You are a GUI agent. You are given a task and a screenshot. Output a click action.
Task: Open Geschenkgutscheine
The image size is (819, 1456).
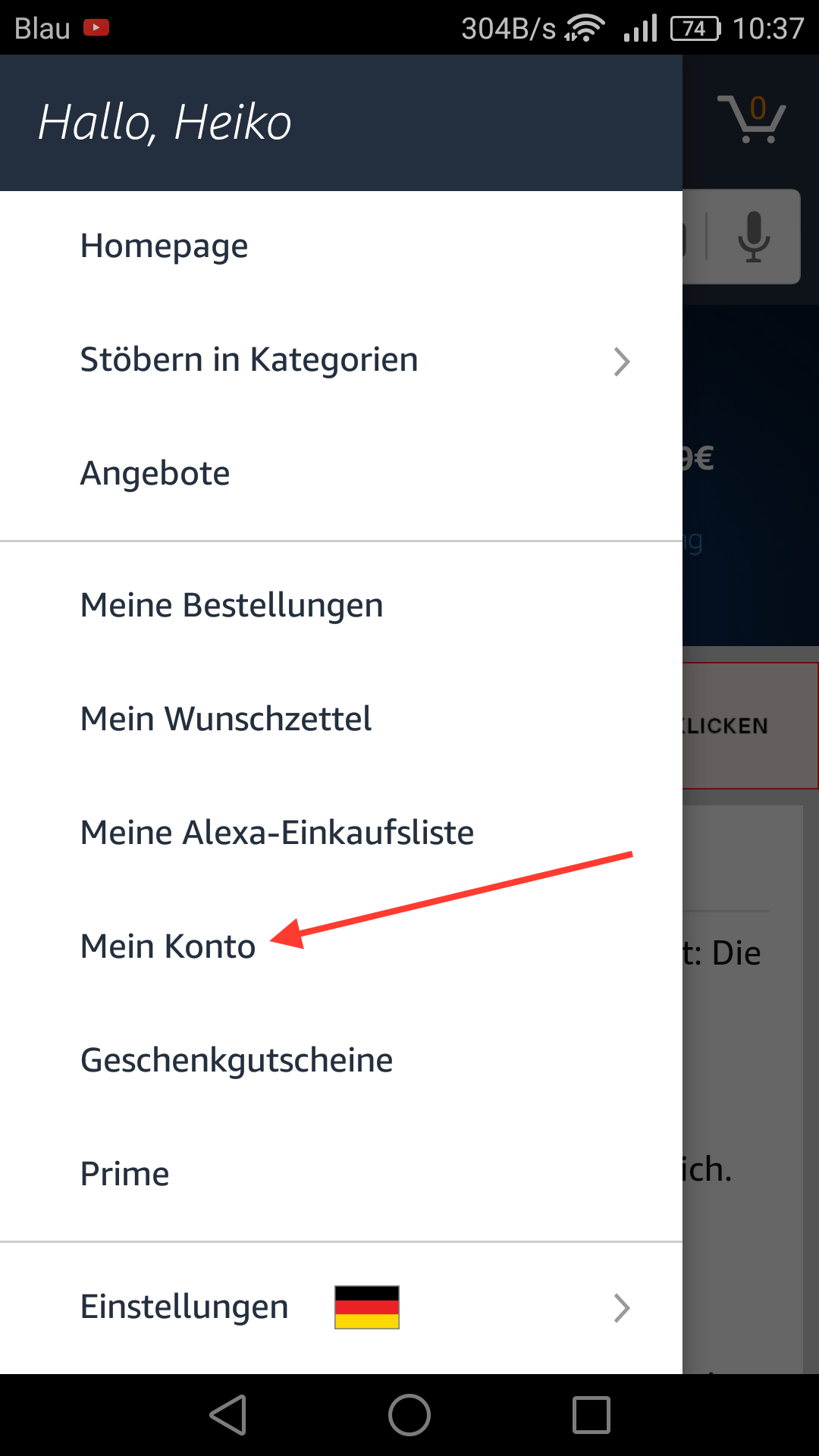237,1059
